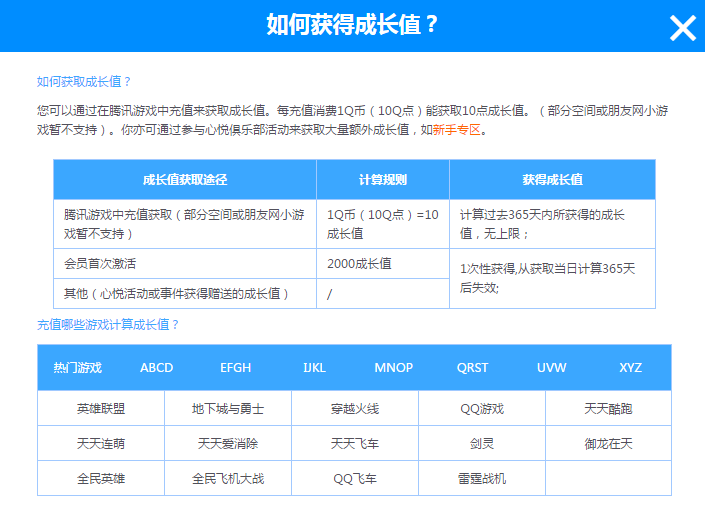Switch to the UVW tab

coord(551,368)
